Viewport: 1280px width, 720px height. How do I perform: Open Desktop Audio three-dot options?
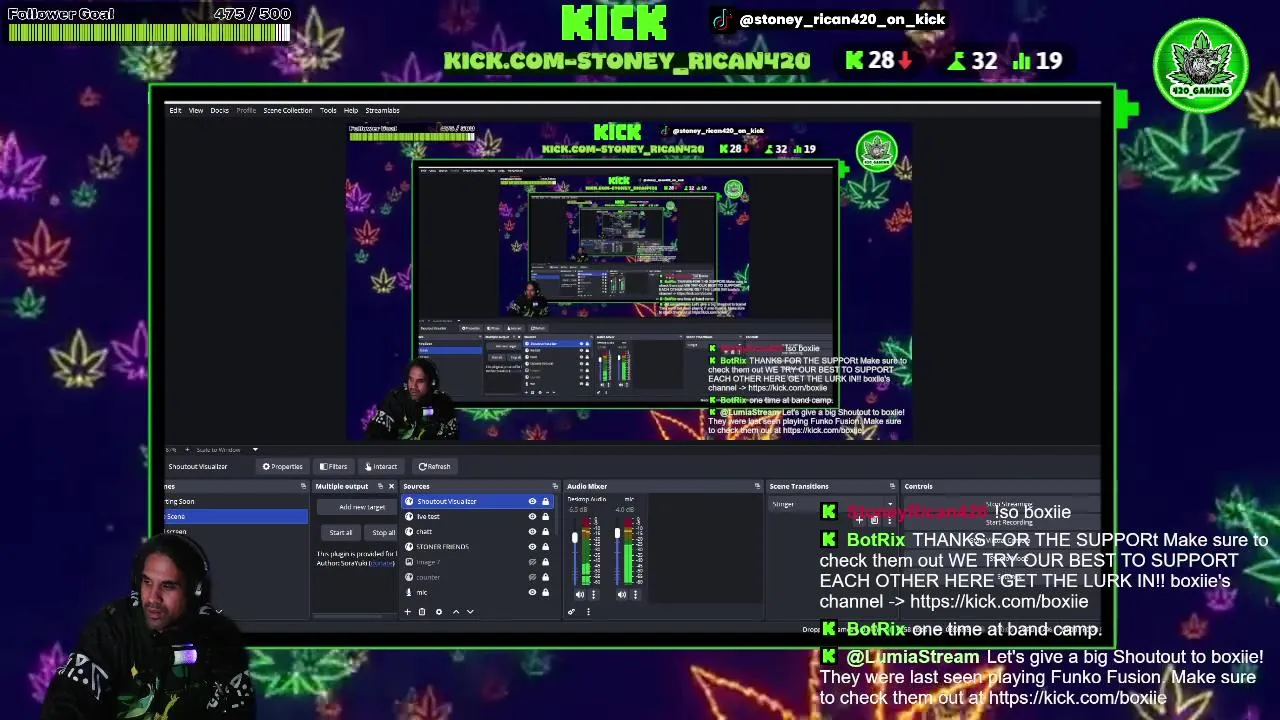(594, 595)
